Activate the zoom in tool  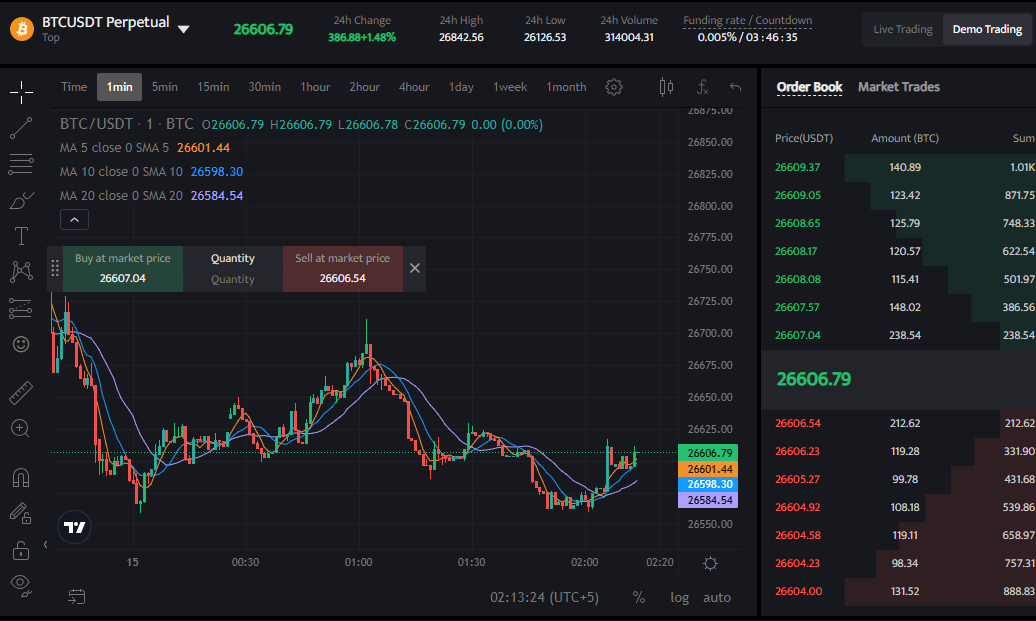20,429
